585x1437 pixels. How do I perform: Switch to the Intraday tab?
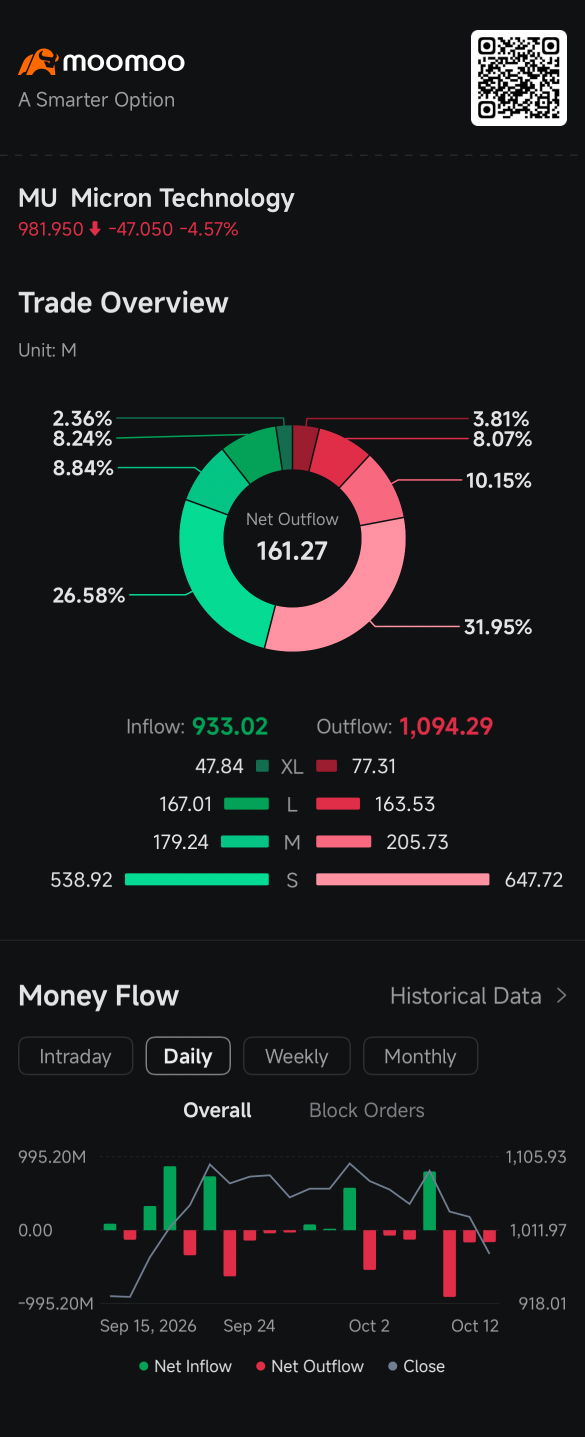point(75,1056)
